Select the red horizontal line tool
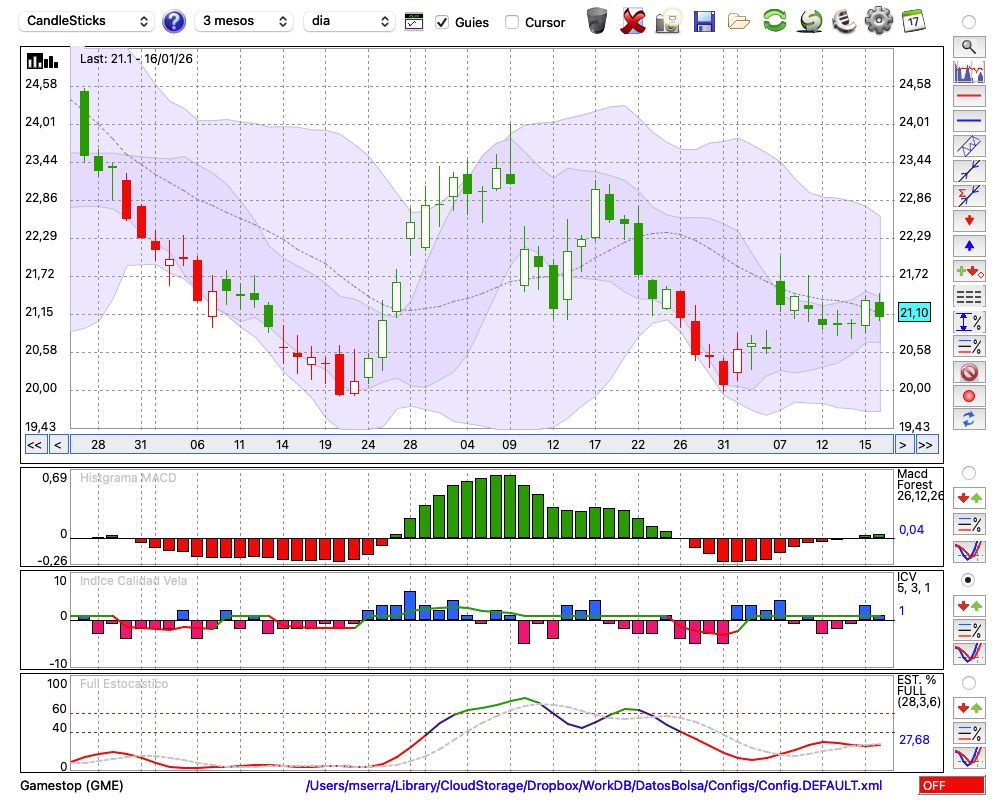1000x800 pixels. coord(968,97)
